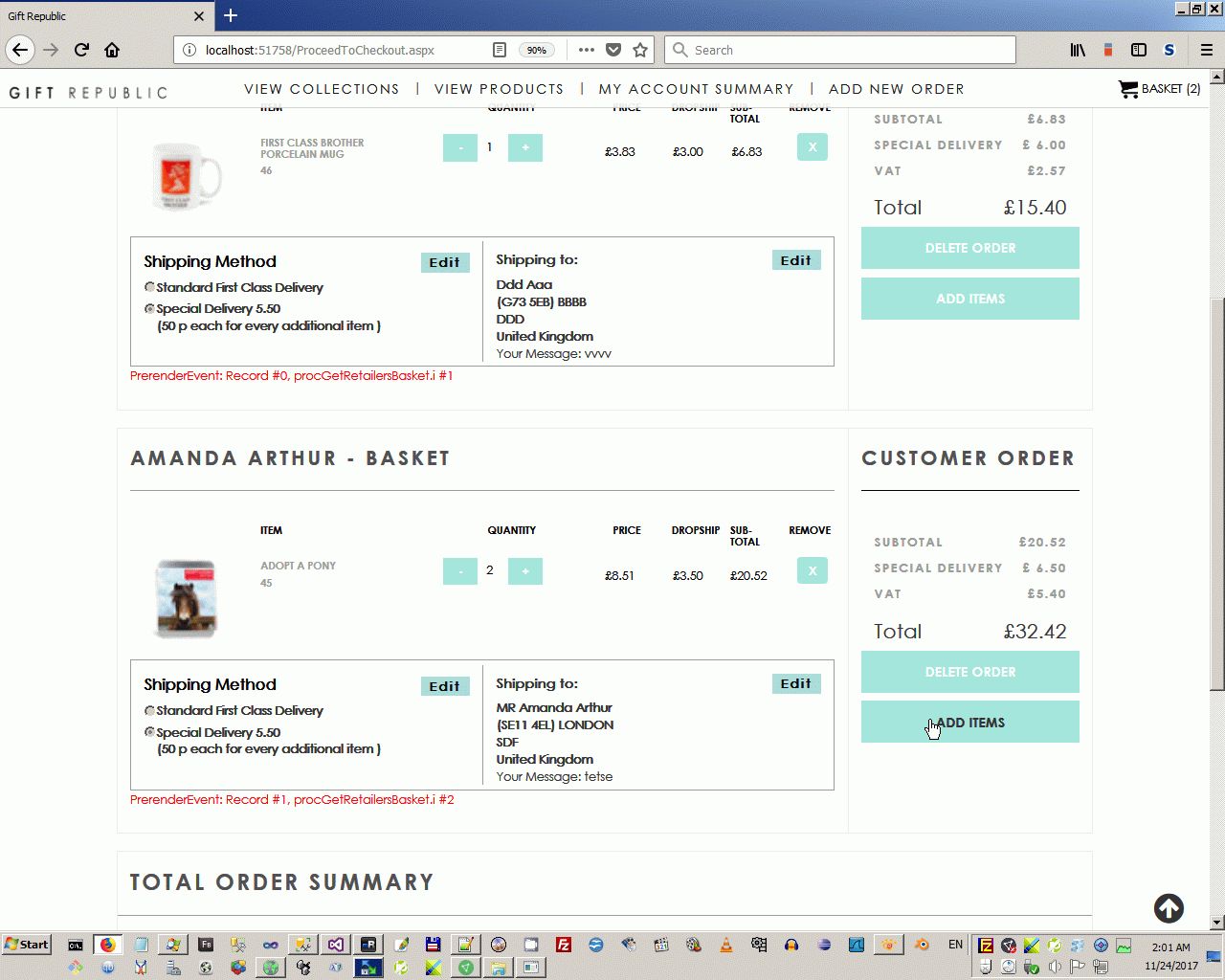Select Standard First Class Delivery for Ddd Aaa order
The height and width of the screenshot is (980, 1225).
pos(149,287)
